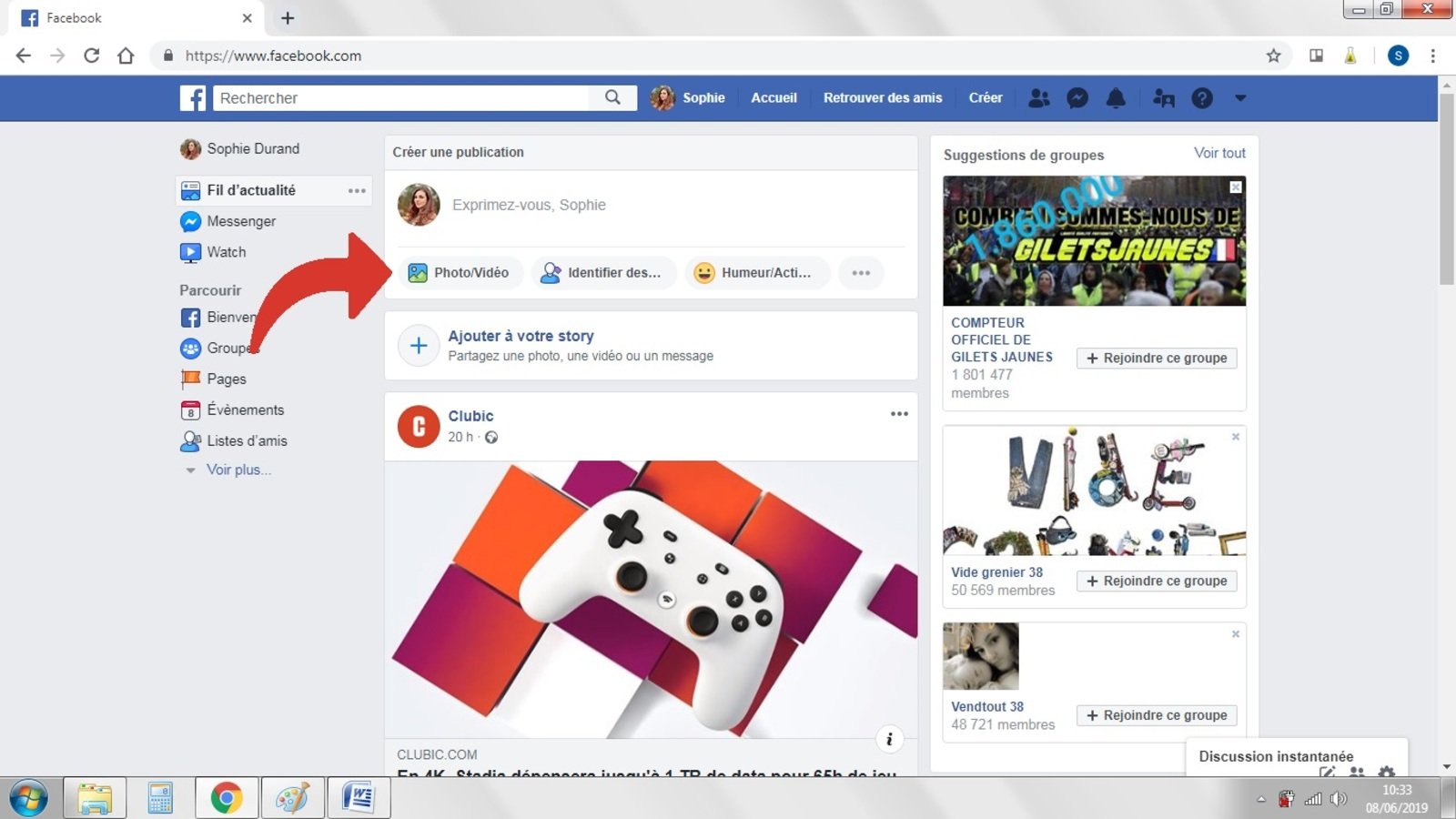The image size is (1456, 819).
Task: Click the Facebook logo in the blue header
Action: 193,98
